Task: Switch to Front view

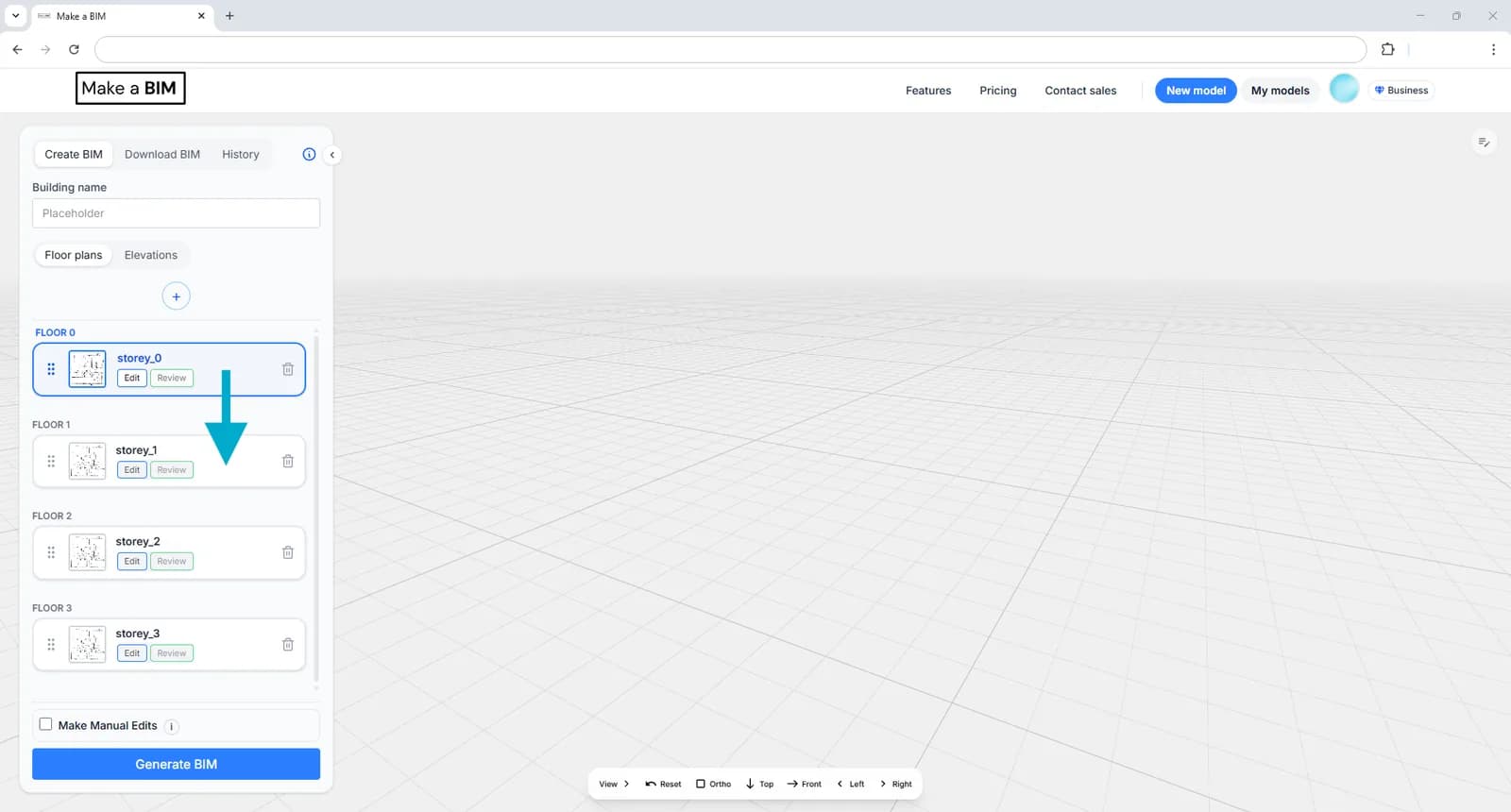Action: click(x=805, y=784)
